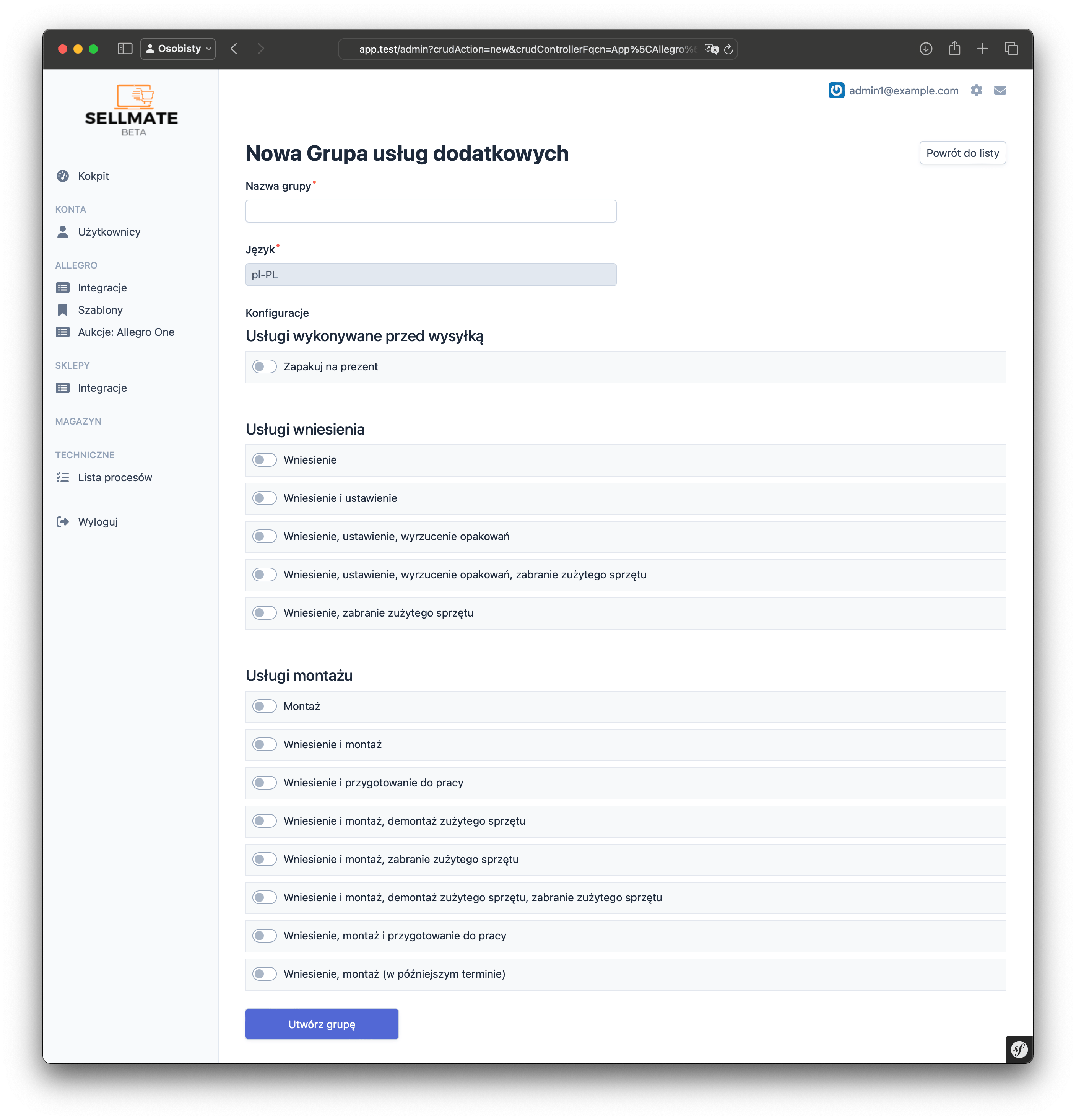Focus the Nazwa grupy input
Screen dimensions: 1076x1120
tap(431, 212)
